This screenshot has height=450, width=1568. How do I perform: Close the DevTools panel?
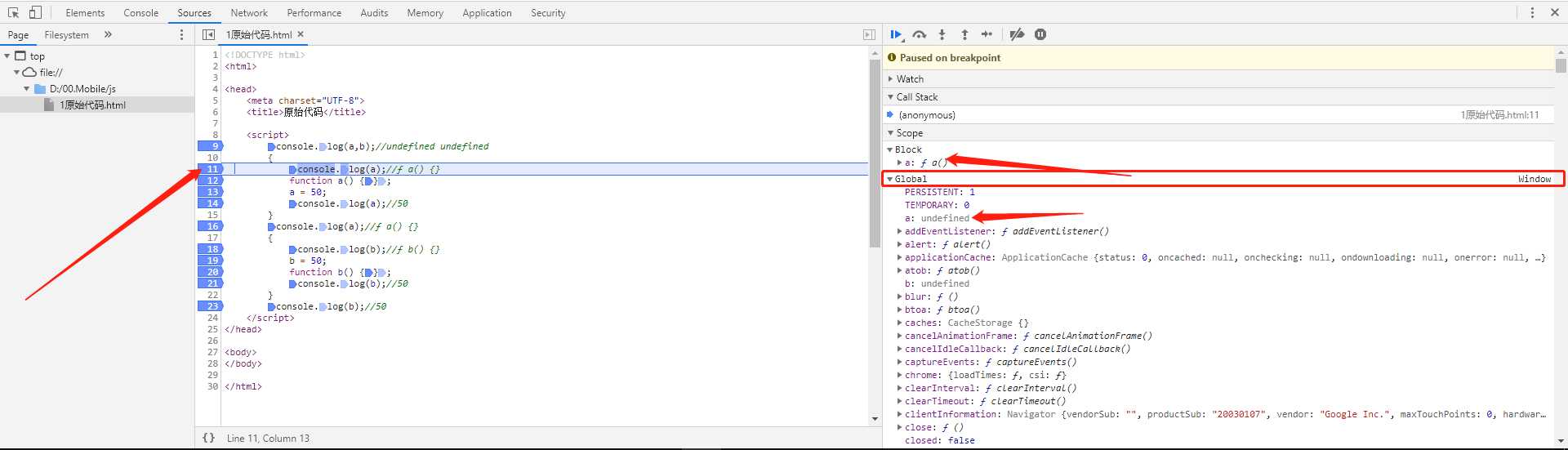1554,12
